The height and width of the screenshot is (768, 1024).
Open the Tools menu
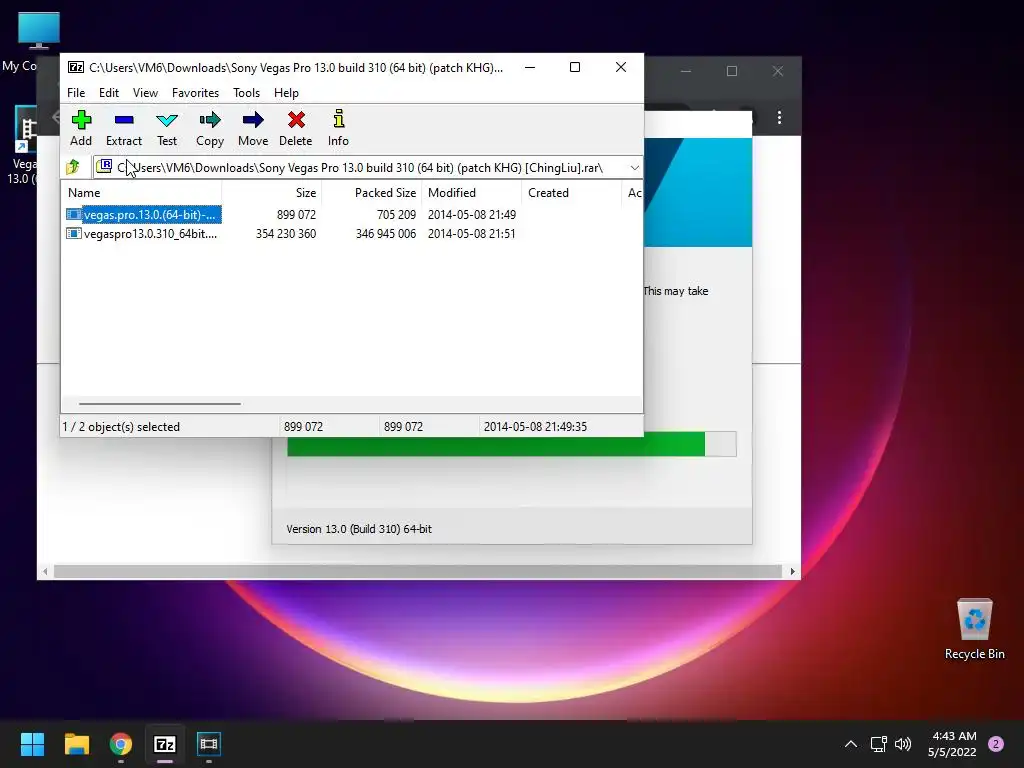246,93
